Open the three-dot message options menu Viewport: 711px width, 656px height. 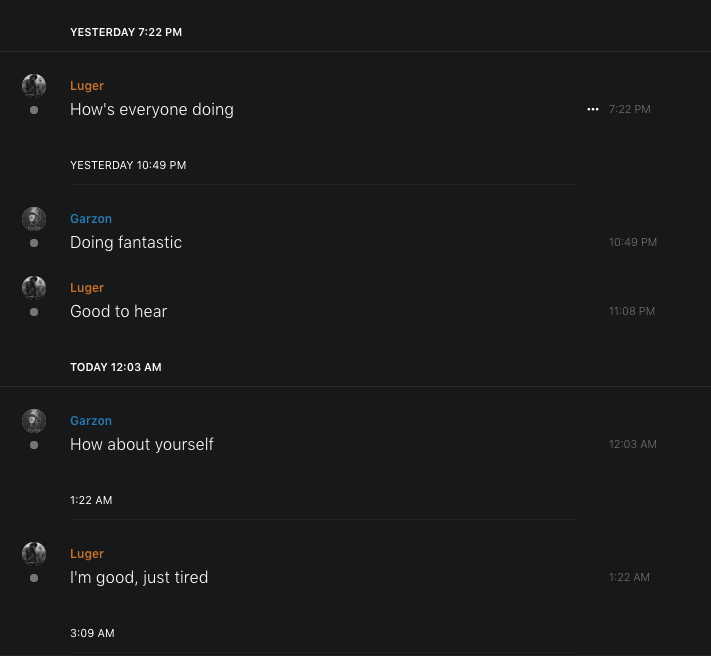click(x=593, y=109)
